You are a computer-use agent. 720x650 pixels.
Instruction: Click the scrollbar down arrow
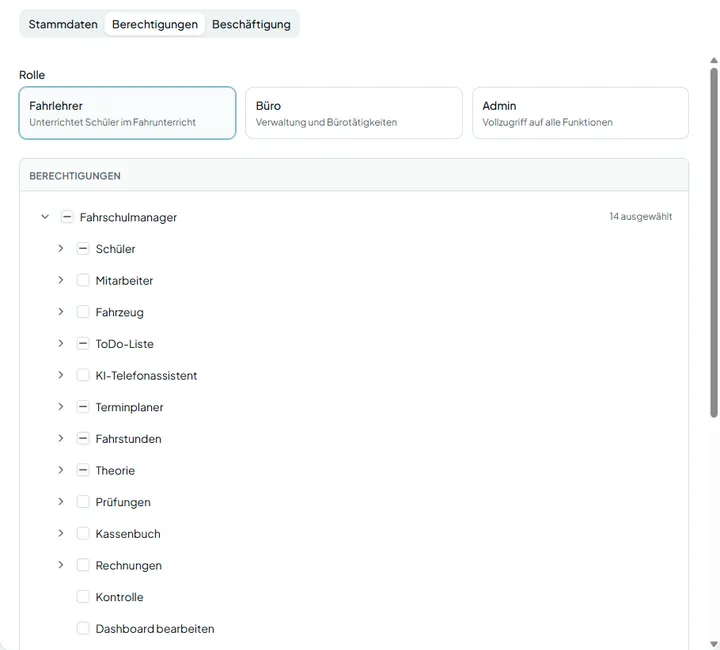click(x=714, y=644)
